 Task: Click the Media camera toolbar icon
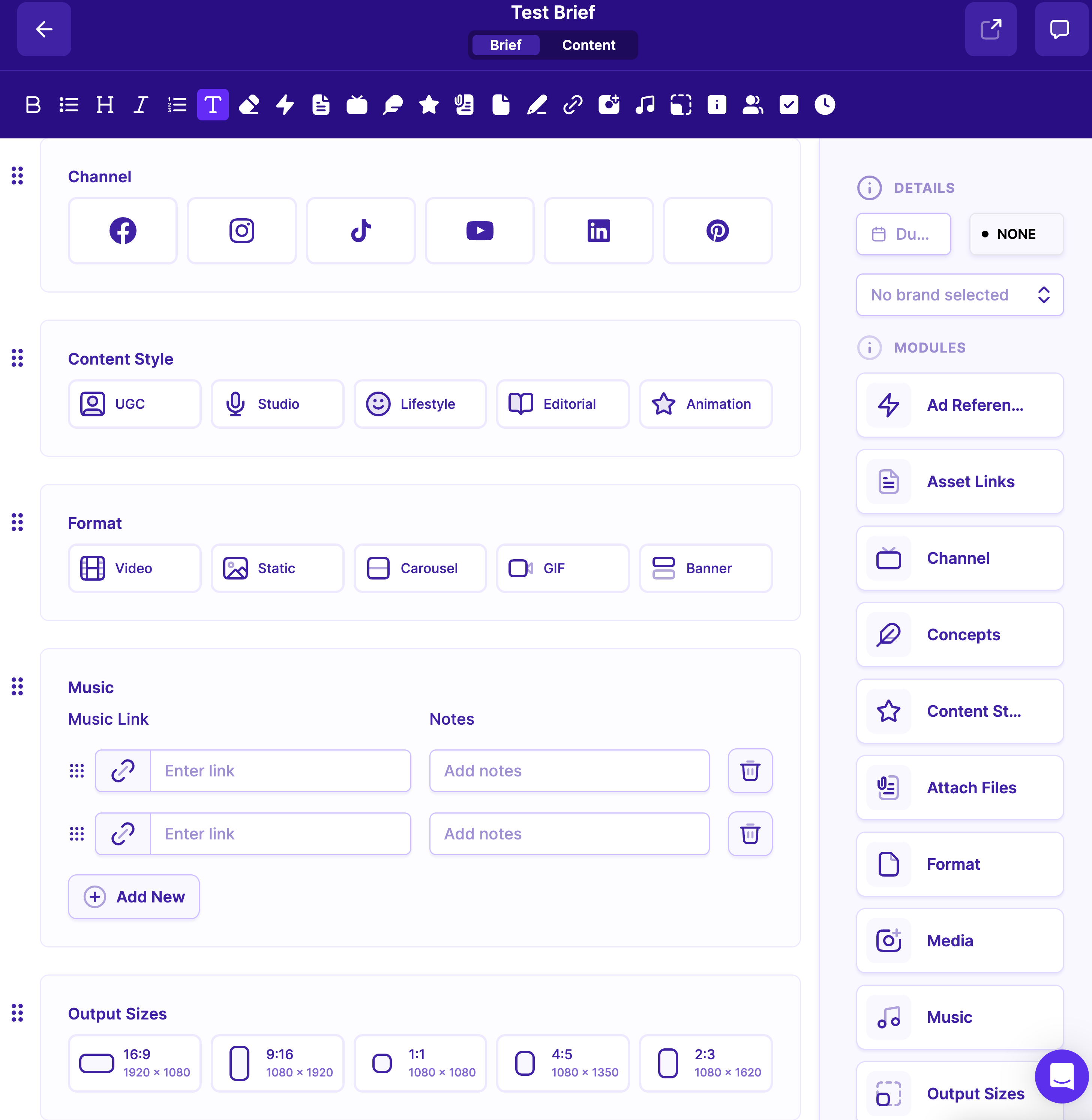point(609,105)
